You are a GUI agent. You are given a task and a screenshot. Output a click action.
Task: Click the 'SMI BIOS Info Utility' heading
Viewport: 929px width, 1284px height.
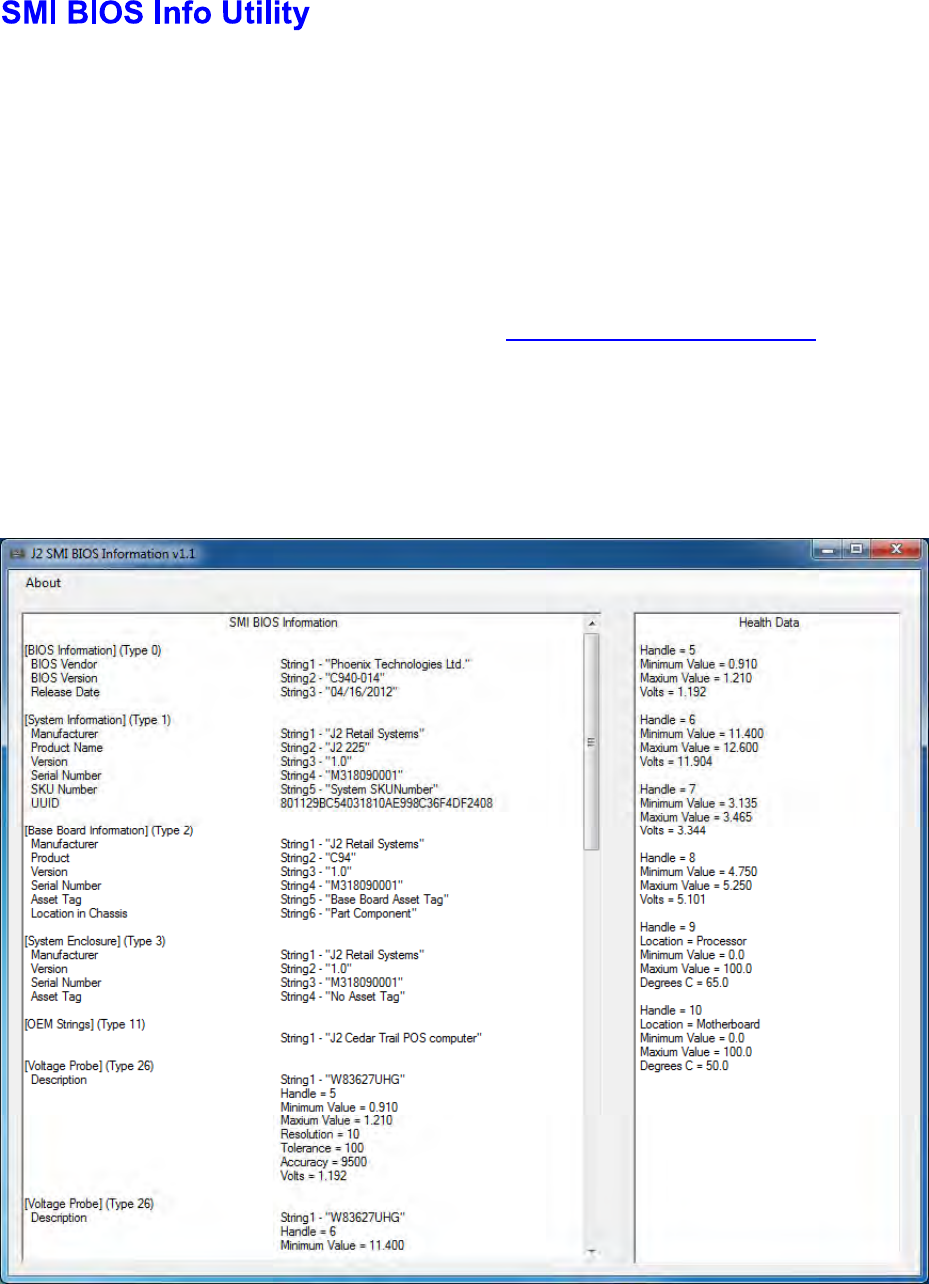coord(154,15)
